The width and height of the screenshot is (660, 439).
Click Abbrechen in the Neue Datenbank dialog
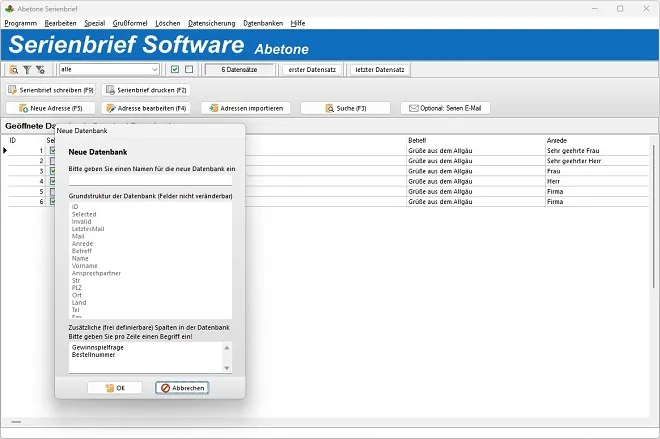(182, 388)
